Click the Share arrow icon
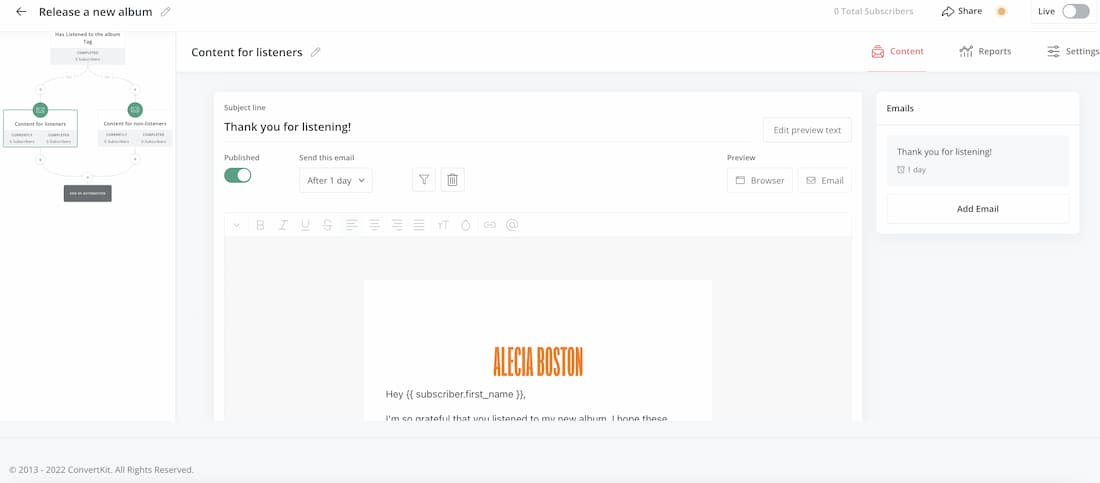This screenshot has width=1100, height=483. point(948,11)
